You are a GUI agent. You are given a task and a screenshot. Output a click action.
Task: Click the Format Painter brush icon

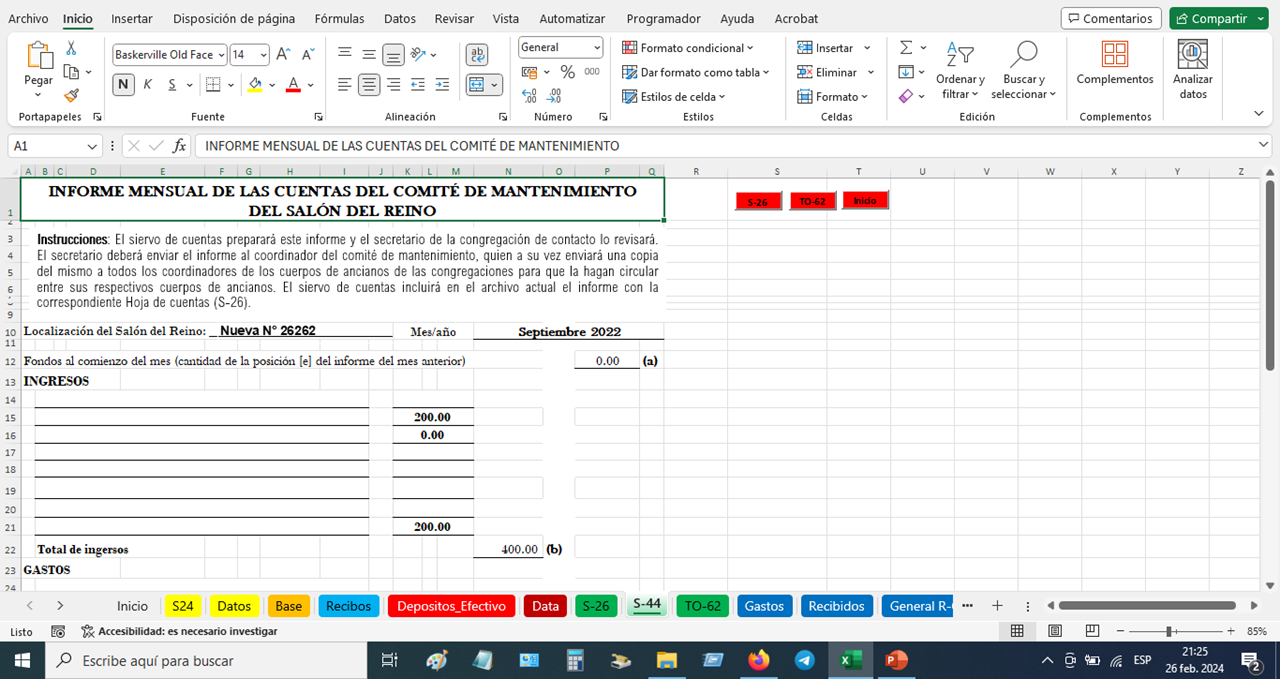[x=71, y=95]
